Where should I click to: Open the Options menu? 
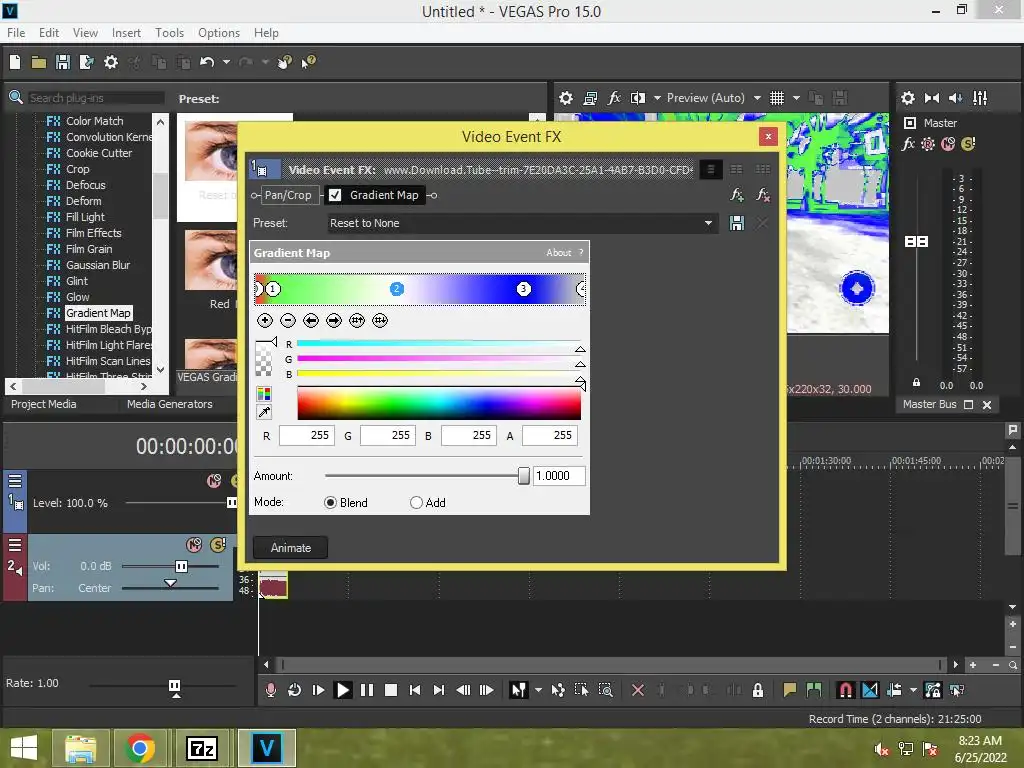click(x=219, y=33)
